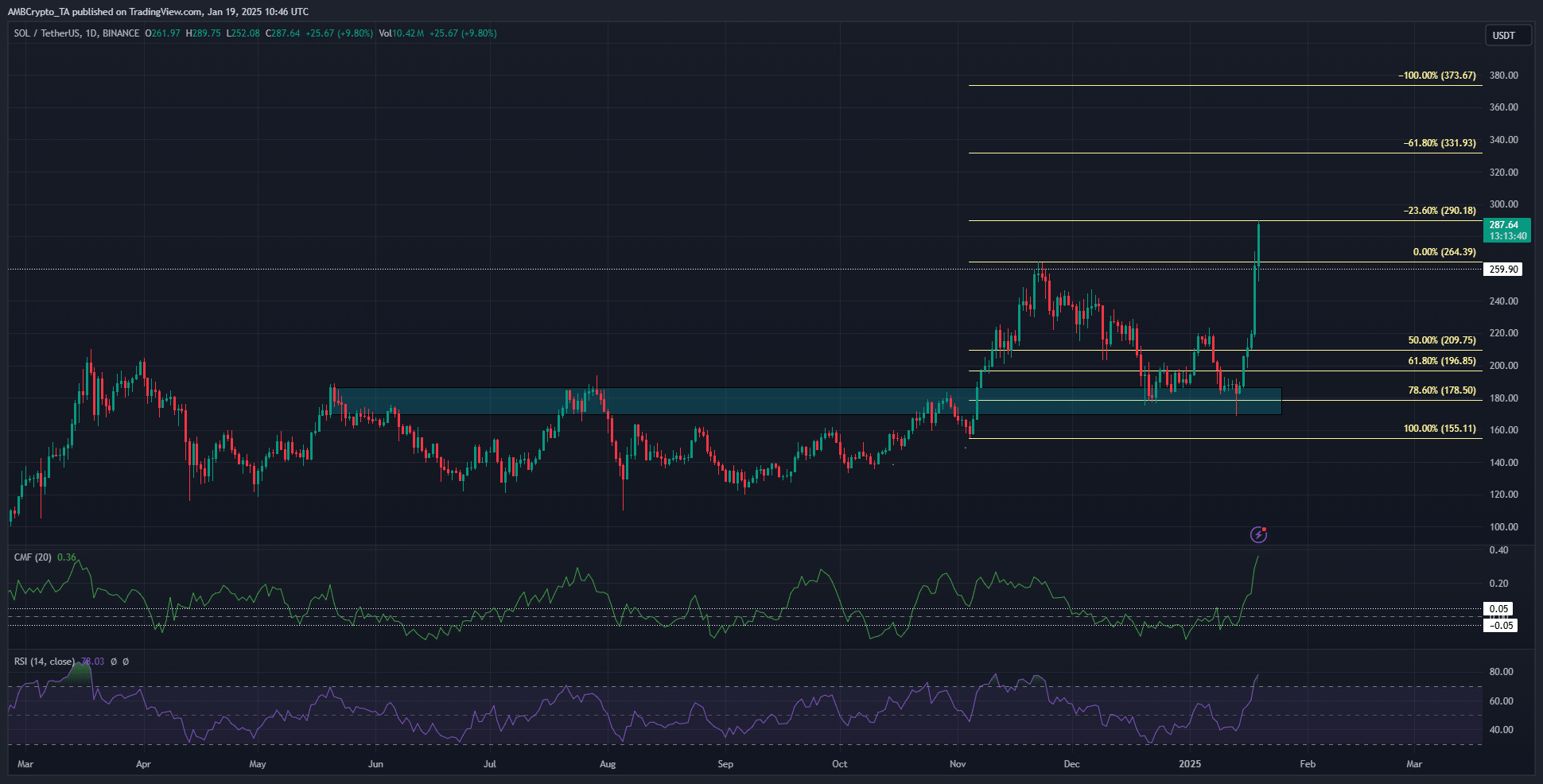Click the 380.00 price axis label
The height and width of the screenshot is (784, 1543).
(x=1504, y=76)
